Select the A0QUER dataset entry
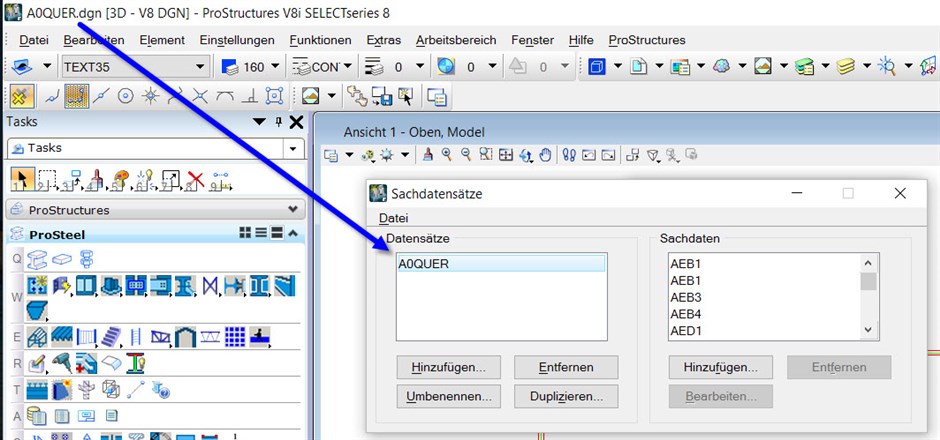Viewport: 940px width, 440px height. (x=501, y=263)
